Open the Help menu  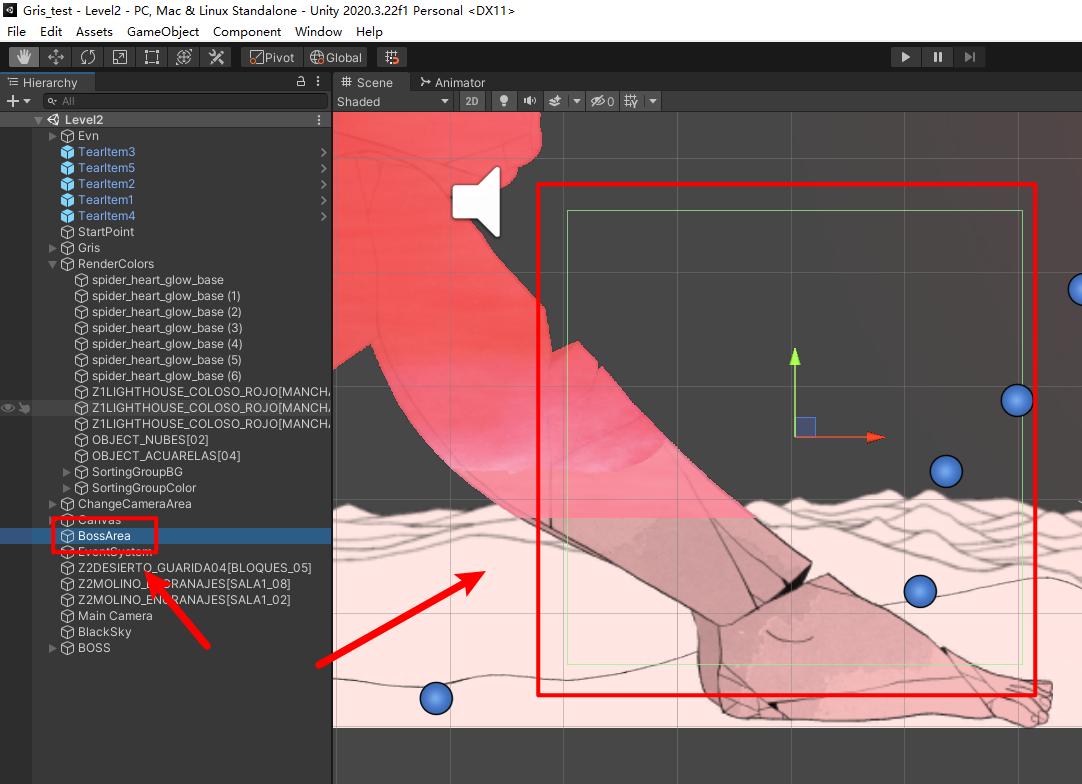tap(369, 32)
